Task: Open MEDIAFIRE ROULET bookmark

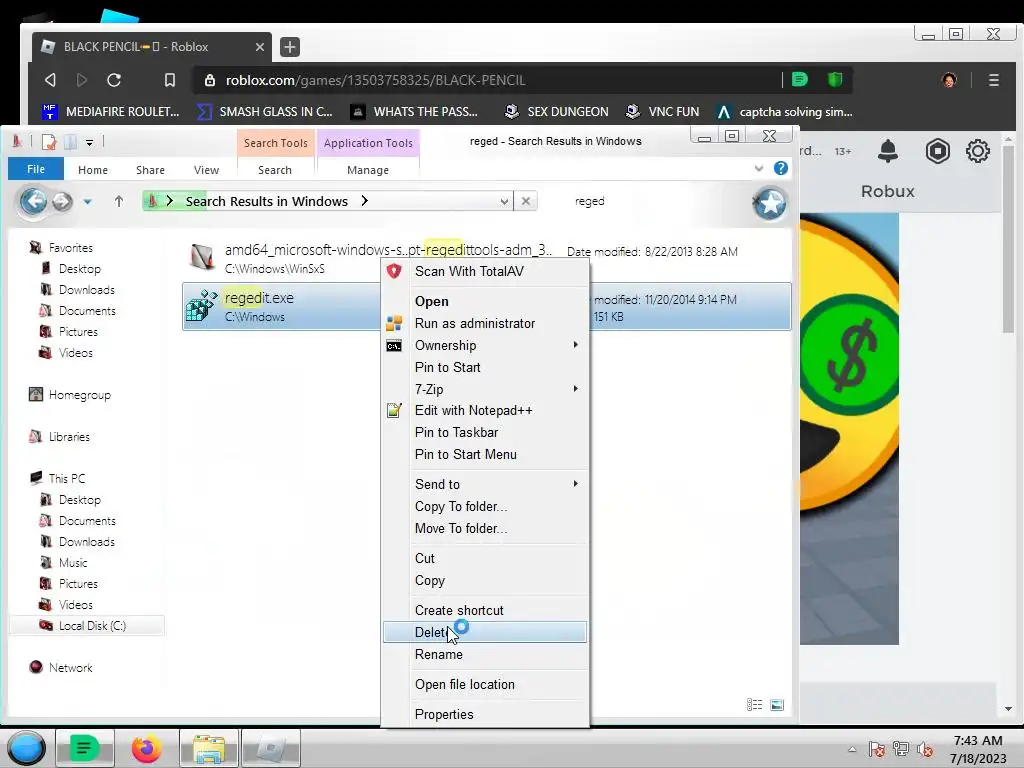Action: click(x=110, y=112)
